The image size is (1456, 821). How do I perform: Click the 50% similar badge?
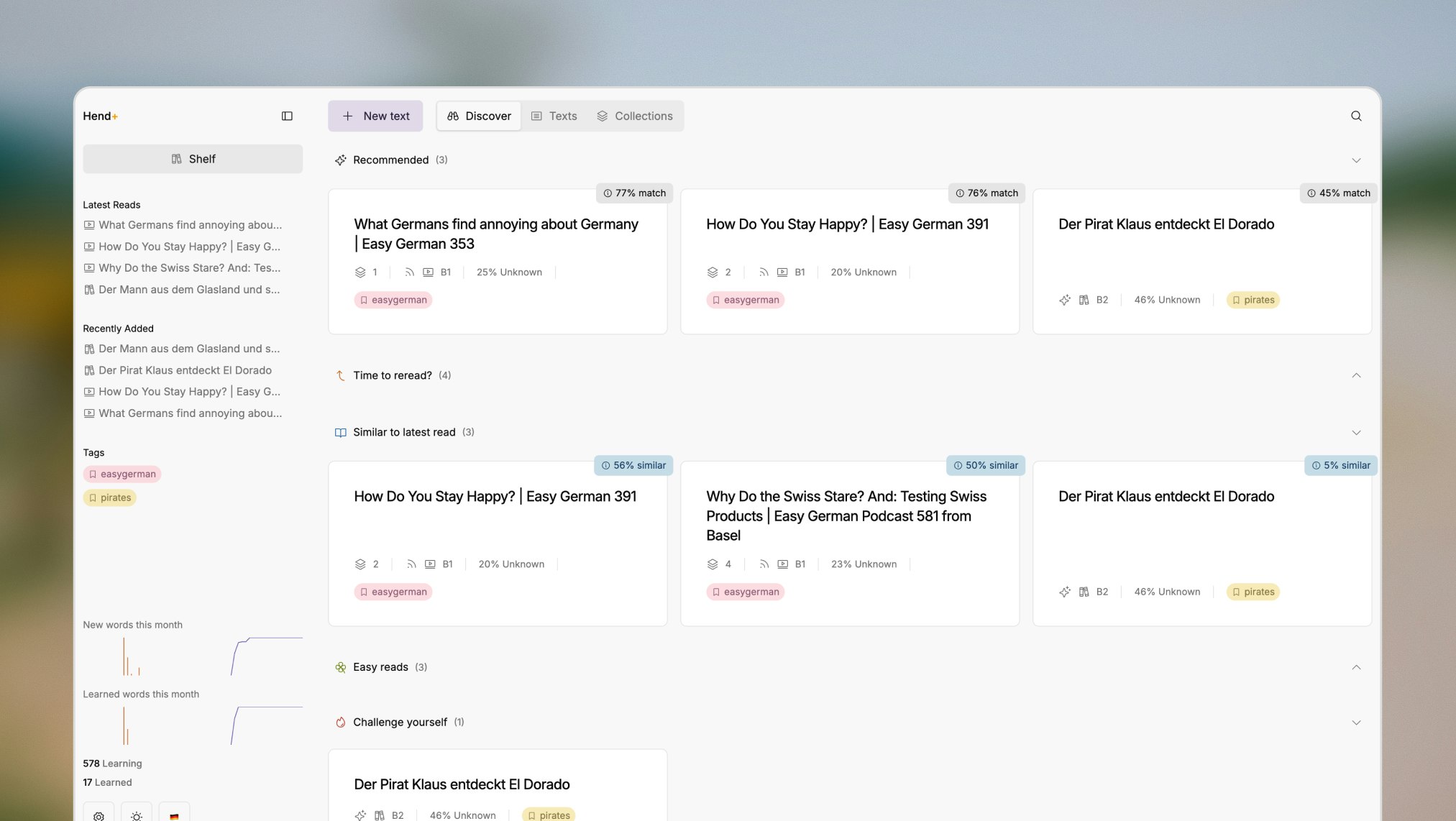986,465
